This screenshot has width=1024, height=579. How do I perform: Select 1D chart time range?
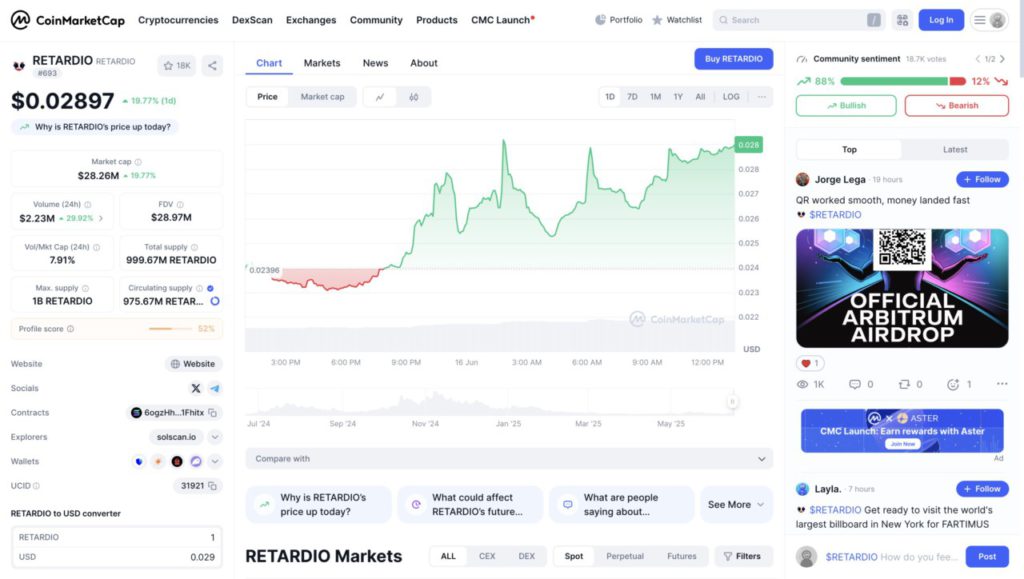pos(609,97)
